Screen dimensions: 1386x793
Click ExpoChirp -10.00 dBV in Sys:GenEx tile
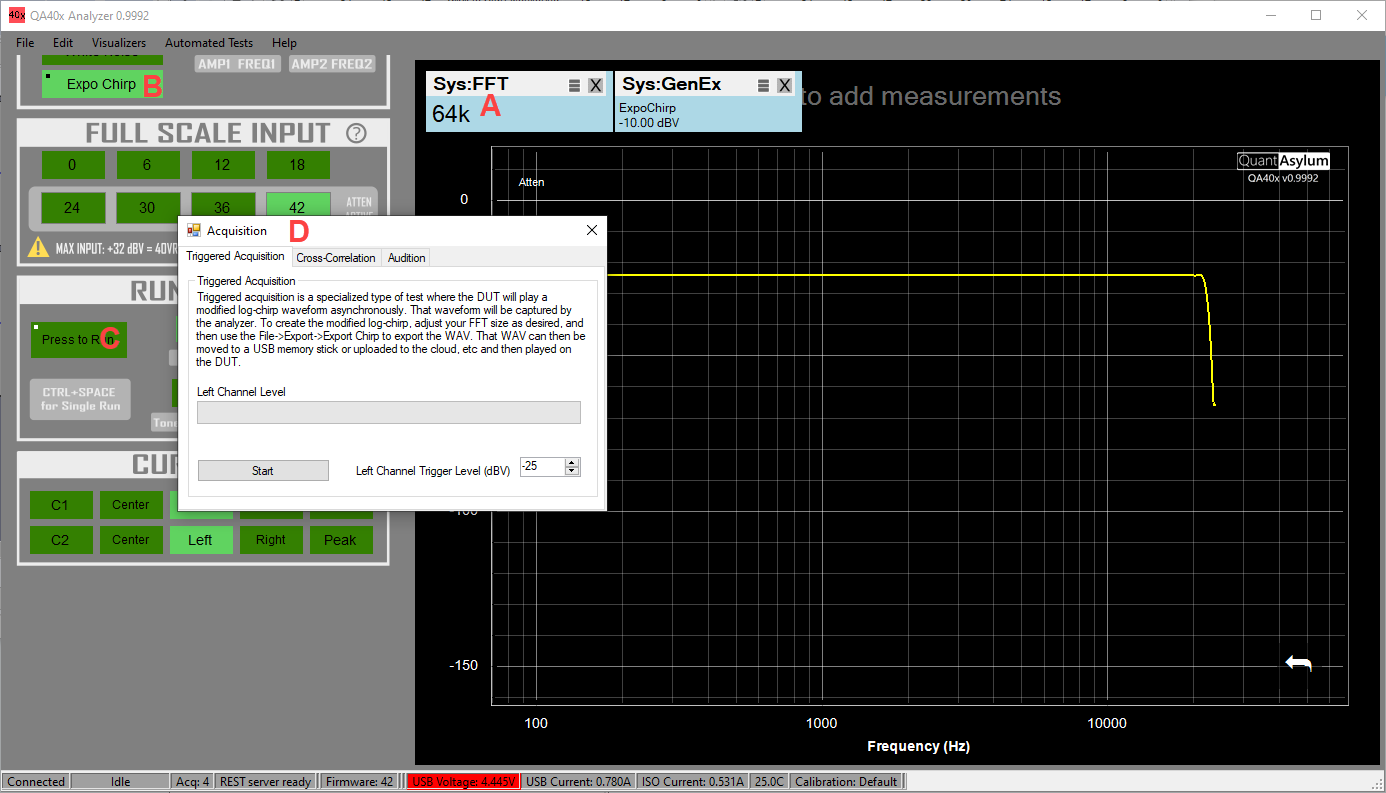point(648,114)
